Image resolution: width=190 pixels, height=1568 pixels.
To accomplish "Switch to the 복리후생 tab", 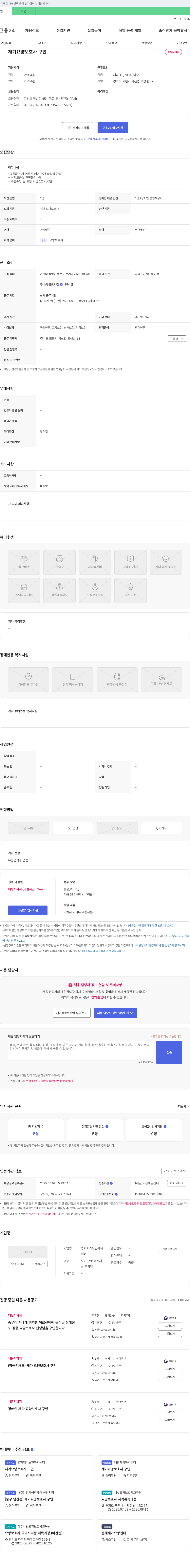I will 111,43.
